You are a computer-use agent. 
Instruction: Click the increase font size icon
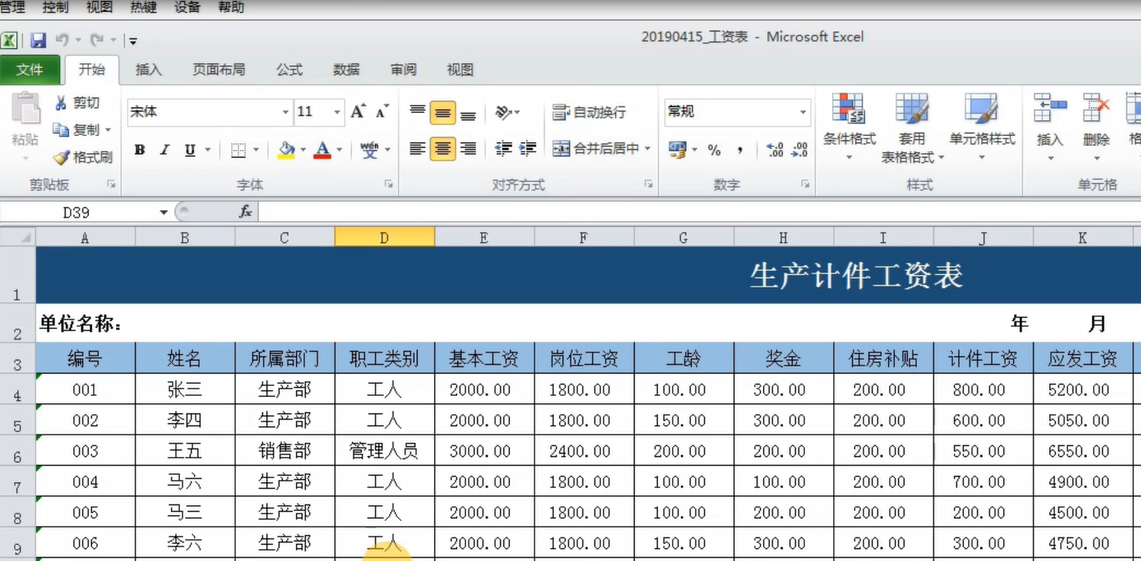pos(357,112)
